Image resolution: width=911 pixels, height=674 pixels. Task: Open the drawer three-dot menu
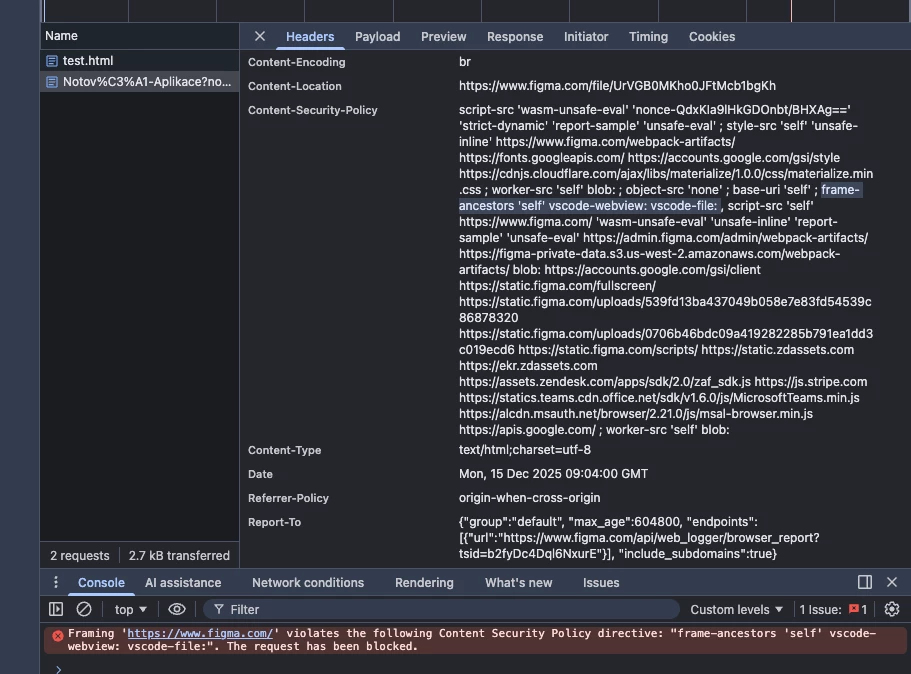pyautogui.click(x=56, y=582)
